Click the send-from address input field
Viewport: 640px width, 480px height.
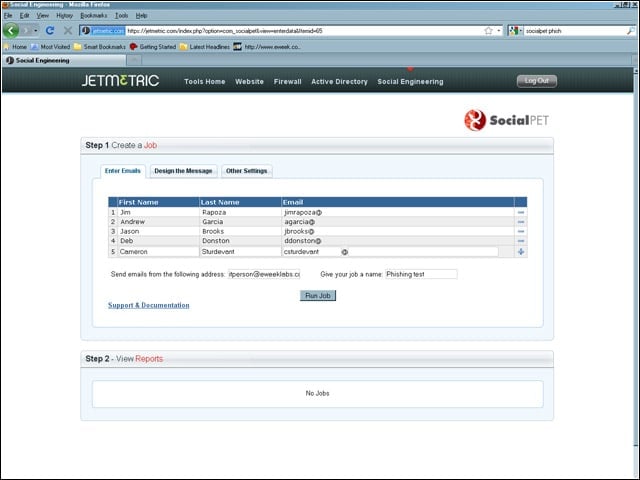click(x=264, y=274)
